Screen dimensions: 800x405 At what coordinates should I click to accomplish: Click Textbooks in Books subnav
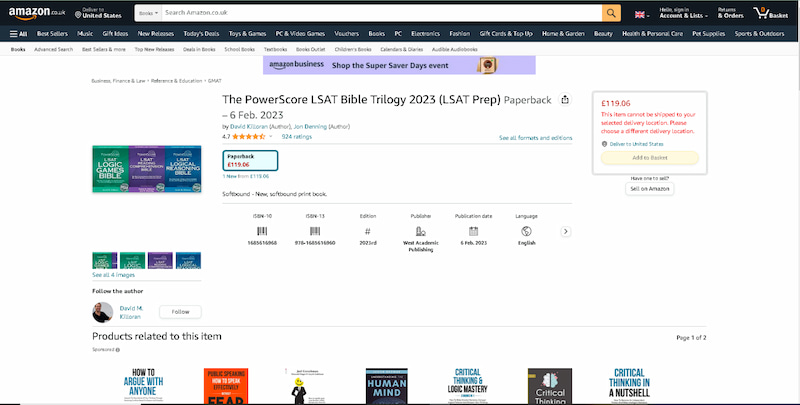[x=276, y=49]
